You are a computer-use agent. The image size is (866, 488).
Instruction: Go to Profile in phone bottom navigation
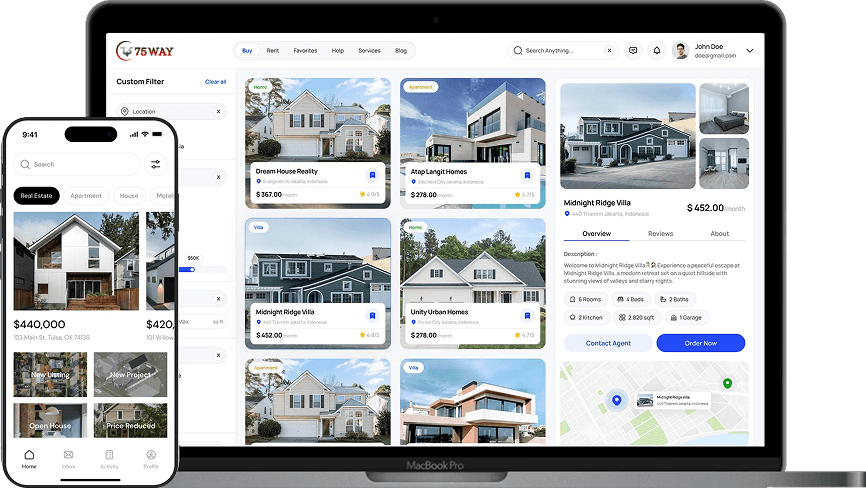[151, 458]
